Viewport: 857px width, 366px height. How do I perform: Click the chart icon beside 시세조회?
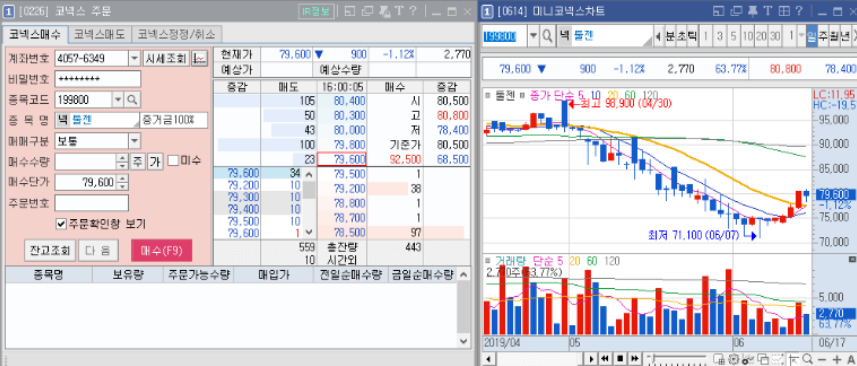(x=200, y=58)
